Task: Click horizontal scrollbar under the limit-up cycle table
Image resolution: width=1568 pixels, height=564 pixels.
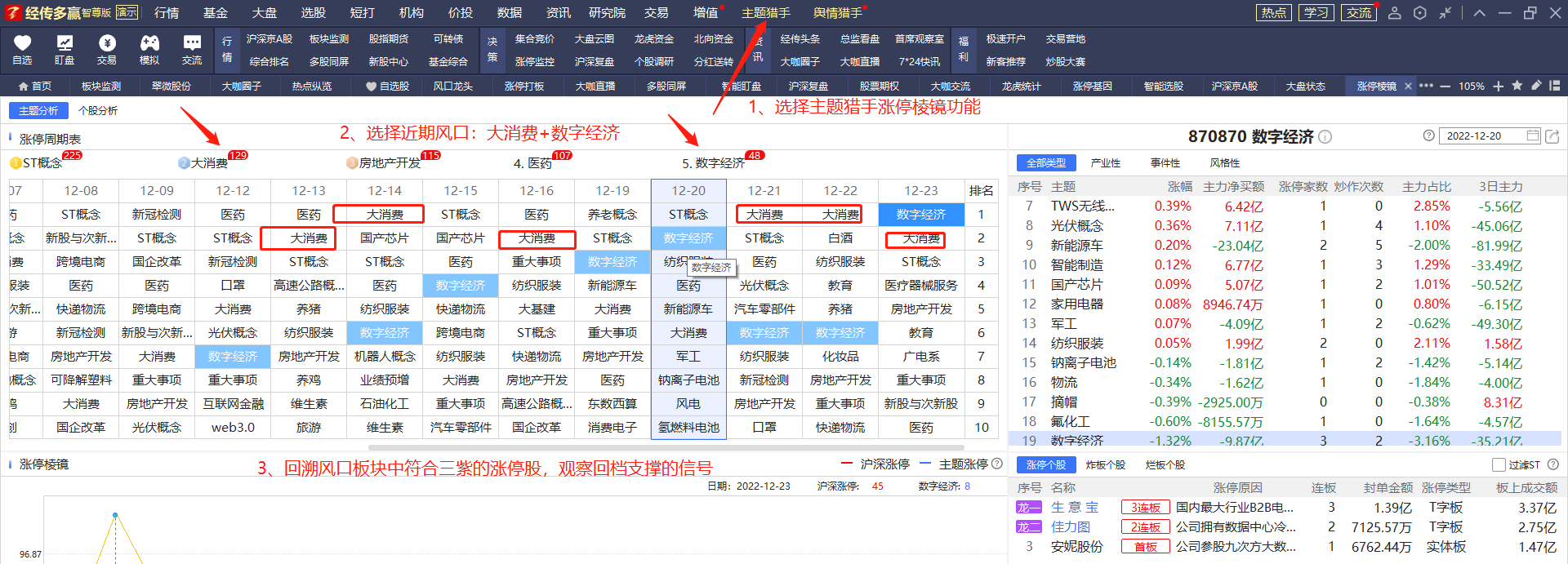Action: 666,447
